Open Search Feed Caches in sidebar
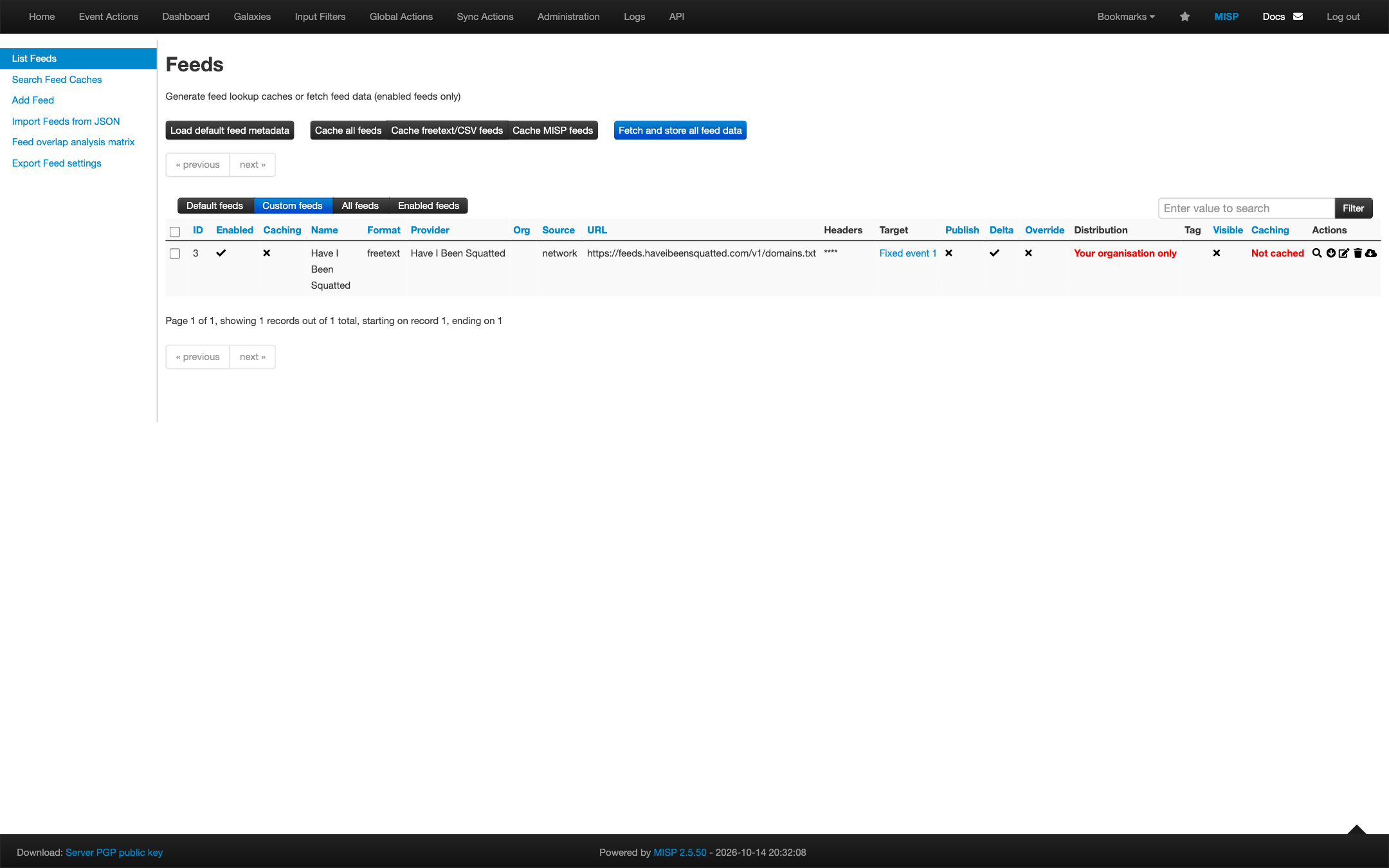Image resolution: width=1389 pixels, height=868 pixels. click(57, 80)
